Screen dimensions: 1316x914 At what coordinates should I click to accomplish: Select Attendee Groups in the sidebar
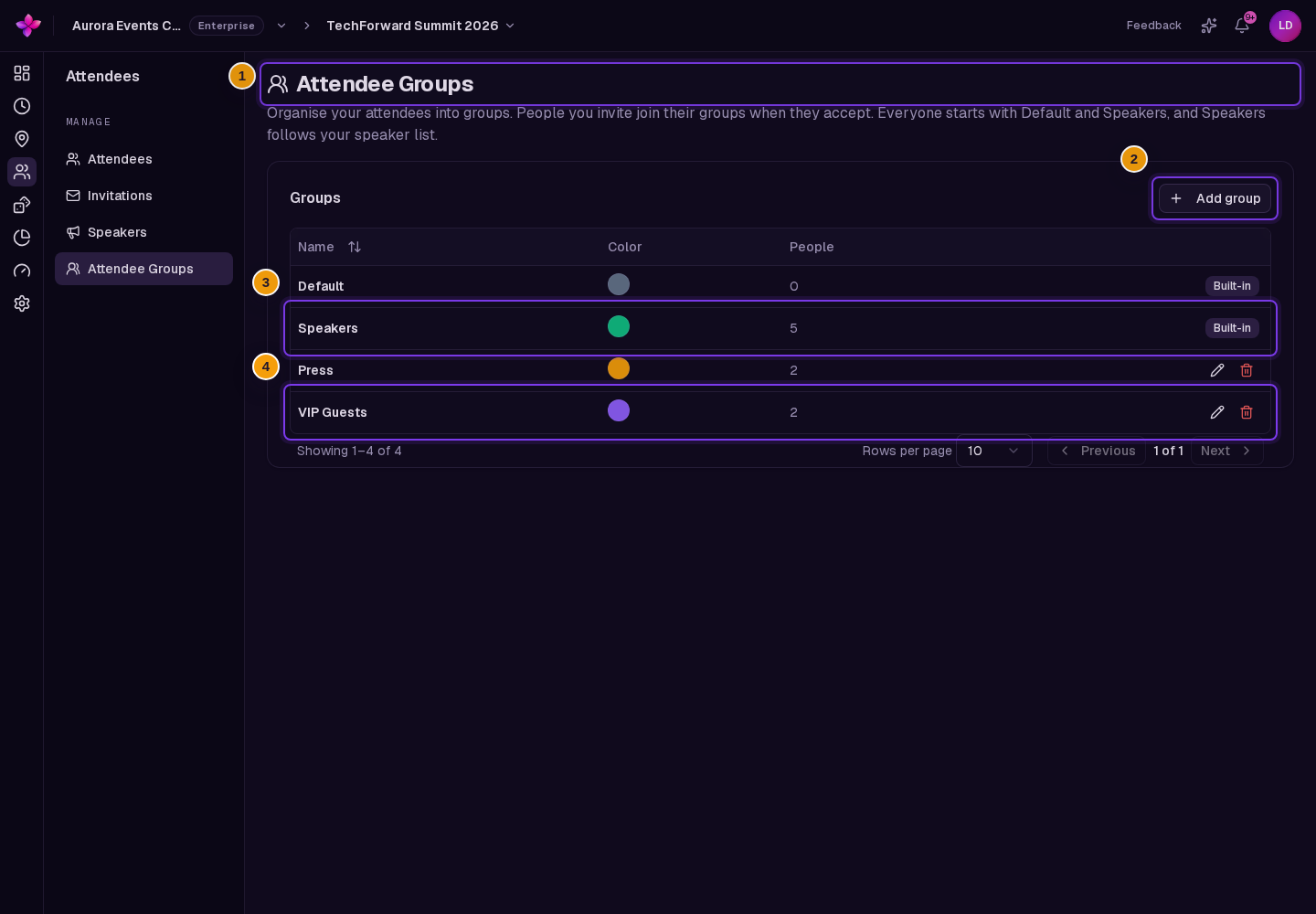pyautogui.click(x=143, y=269)
